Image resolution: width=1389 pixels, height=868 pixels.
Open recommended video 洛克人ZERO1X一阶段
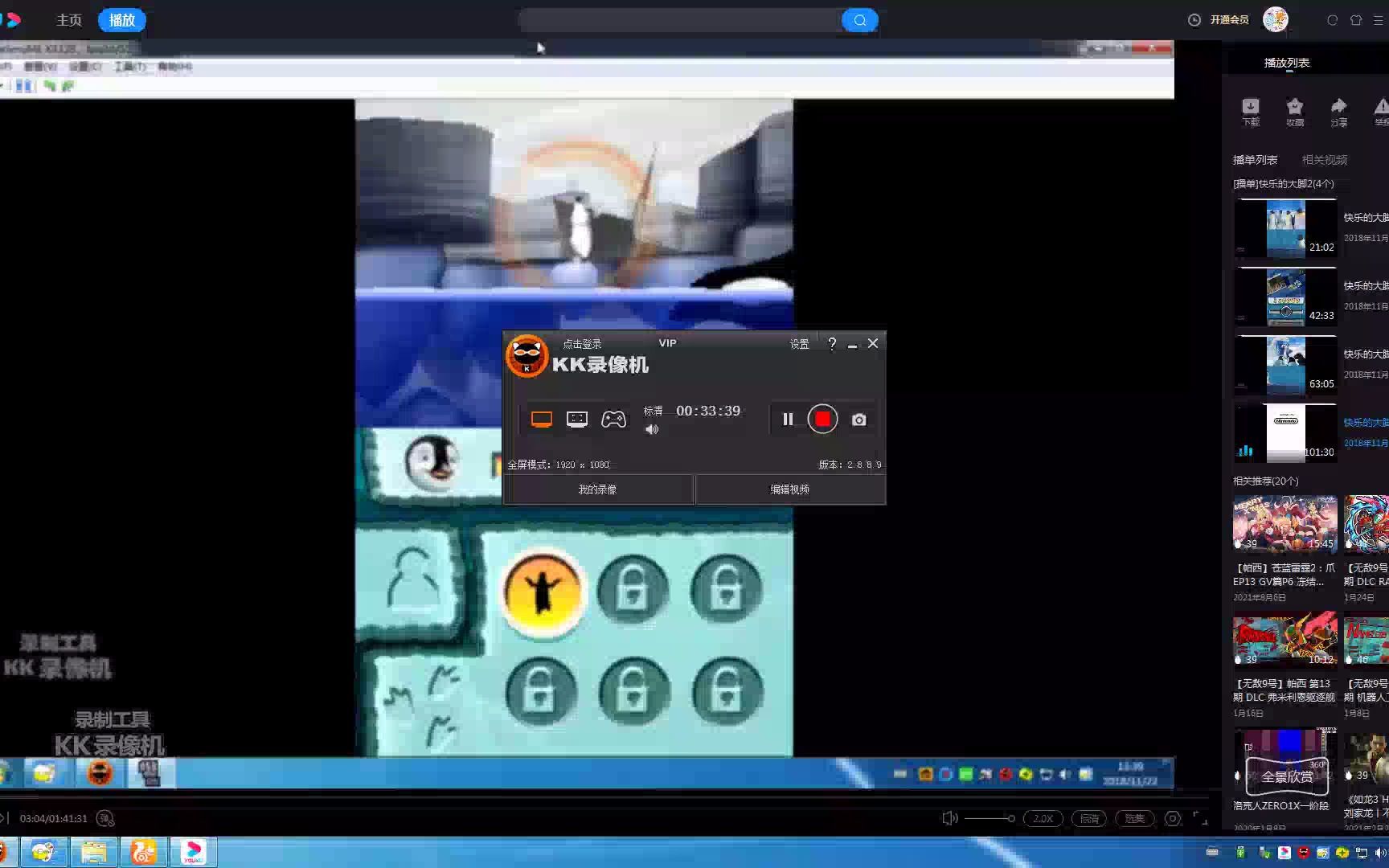tap(1285, 755)
